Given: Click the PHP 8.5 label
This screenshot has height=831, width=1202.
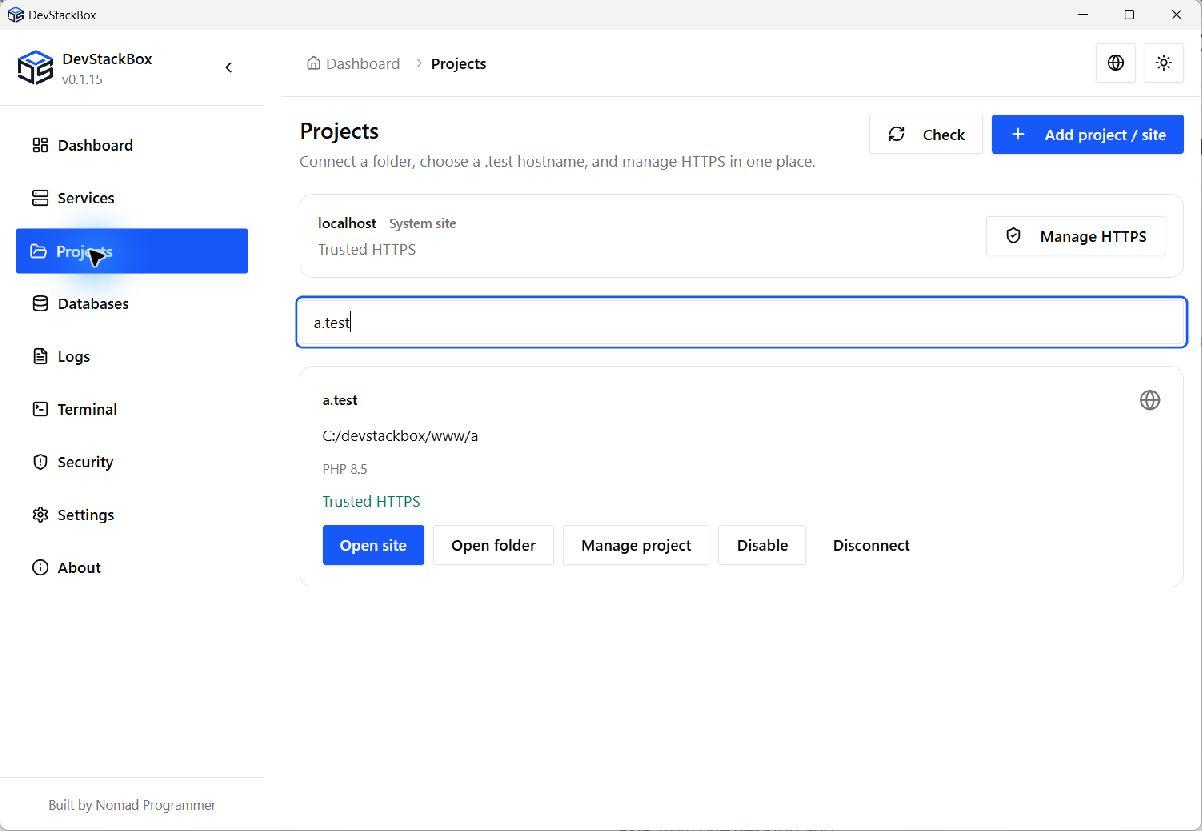Looking at the screenshot, I should point(345,469).
